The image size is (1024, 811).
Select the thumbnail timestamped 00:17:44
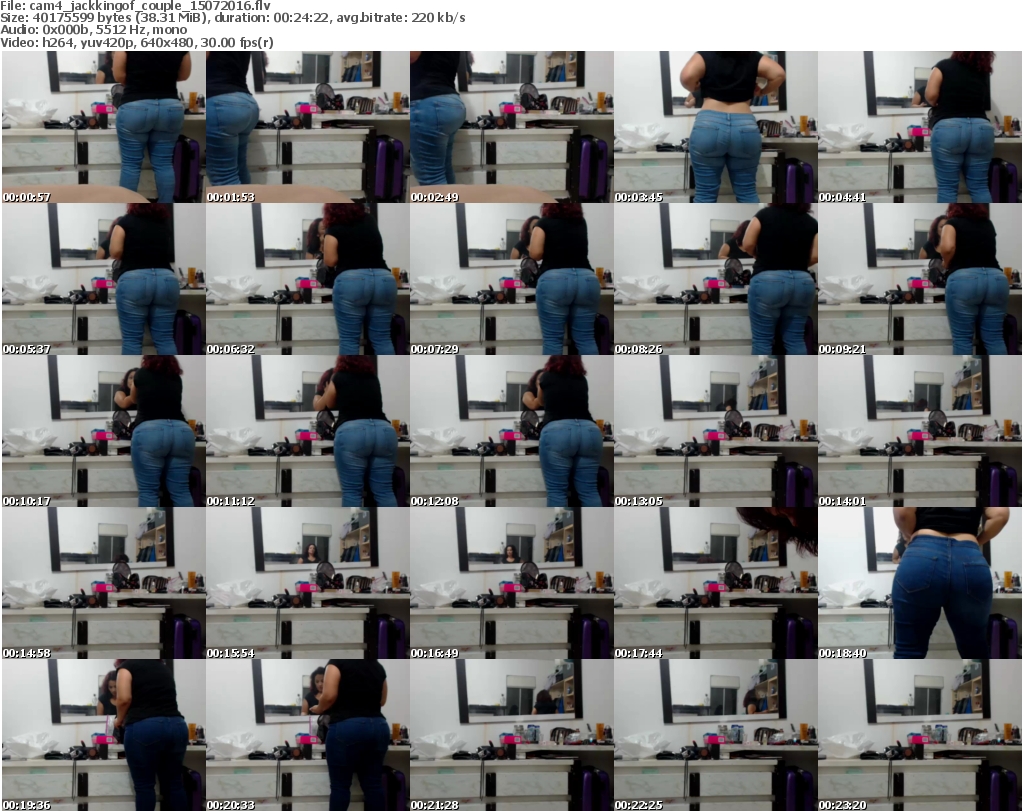716,582
